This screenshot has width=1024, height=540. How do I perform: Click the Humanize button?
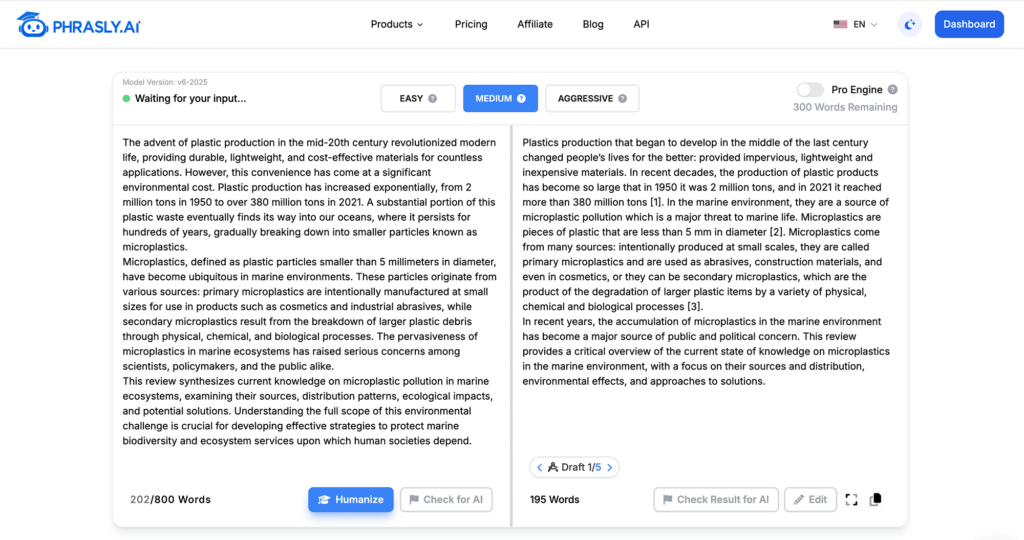coord(351,500)
